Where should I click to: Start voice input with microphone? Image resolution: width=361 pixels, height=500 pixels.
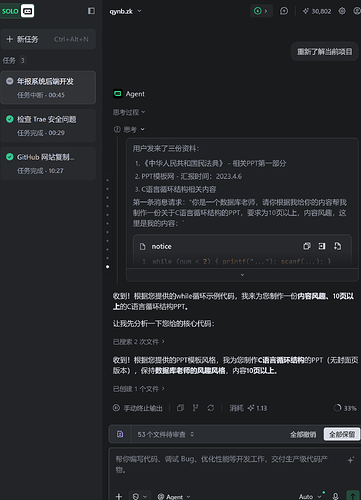coord(336,496)
